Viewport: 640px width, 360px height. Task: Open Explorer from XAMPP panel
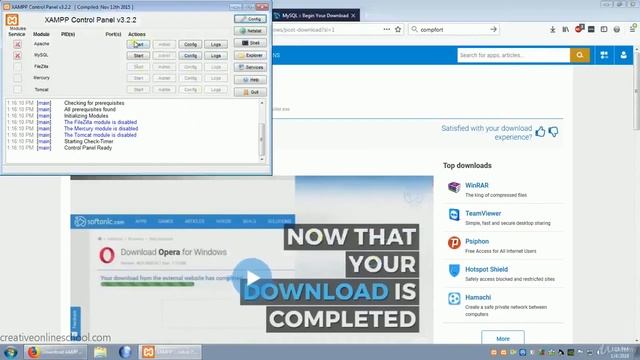(x=250, y=55)
